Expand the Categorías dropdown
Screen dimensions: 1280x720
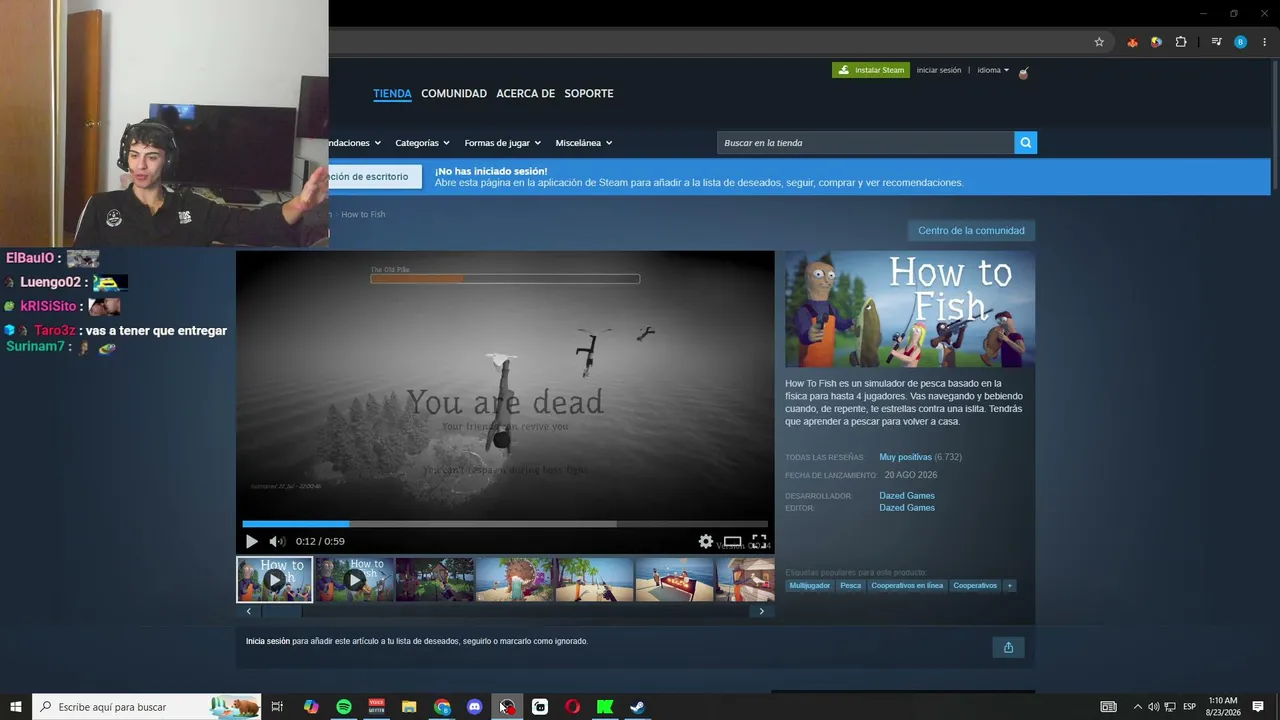pos(422,143)
